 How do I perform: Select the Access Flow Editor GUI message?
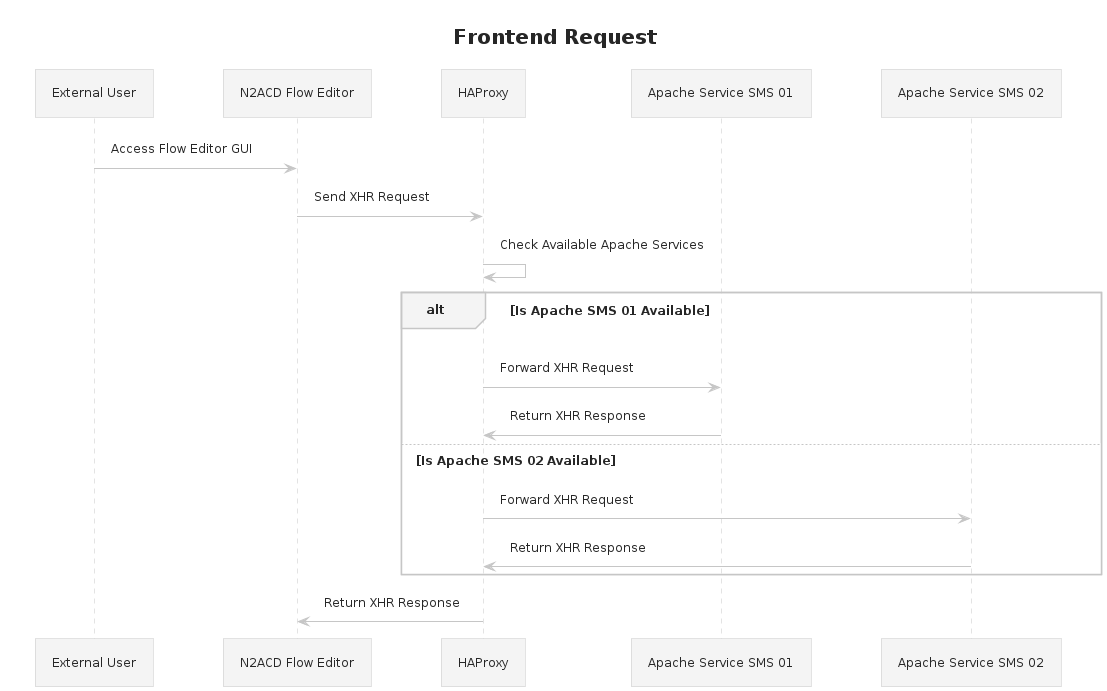(181, 149)
